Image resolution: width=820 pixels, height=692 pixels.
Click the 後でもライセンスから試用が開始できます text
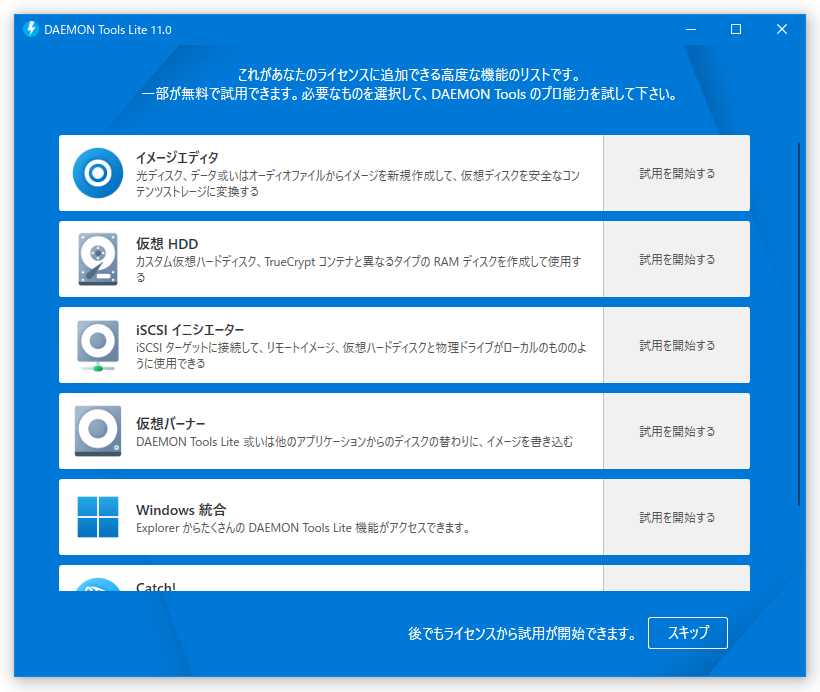tap(521, 633)
